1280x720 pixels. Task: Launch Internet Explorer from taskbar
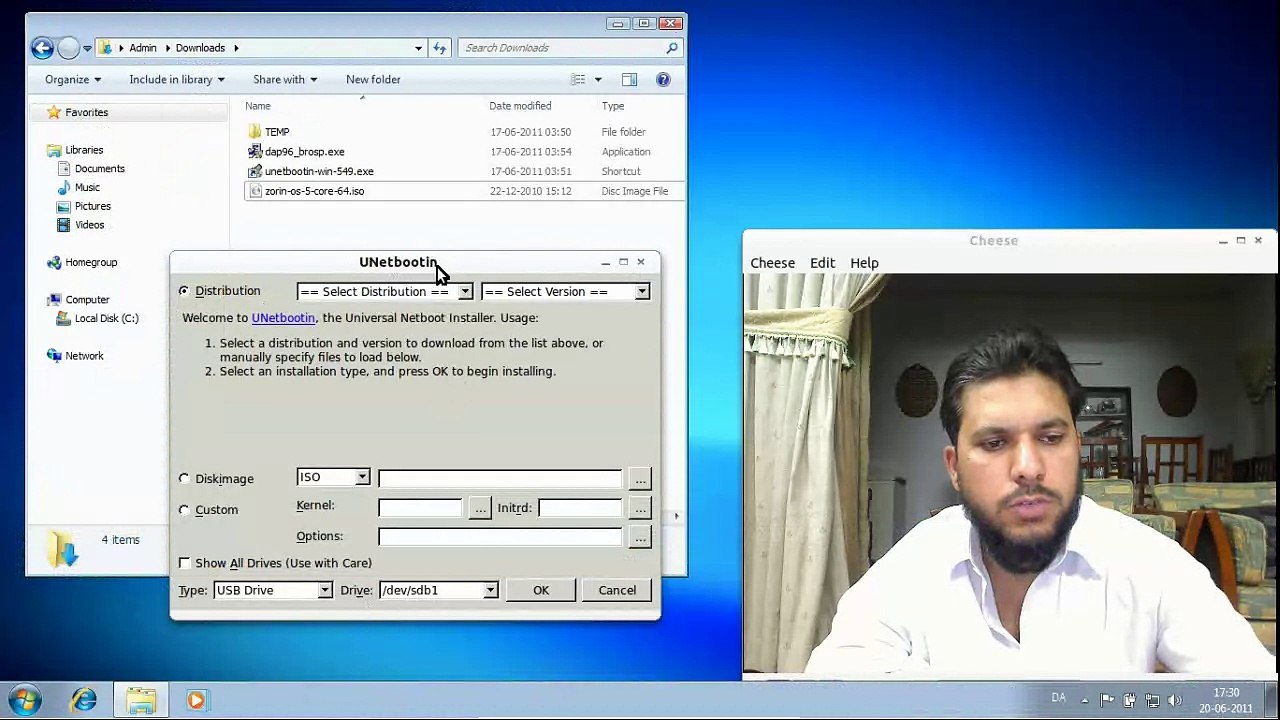click(84, 700)
